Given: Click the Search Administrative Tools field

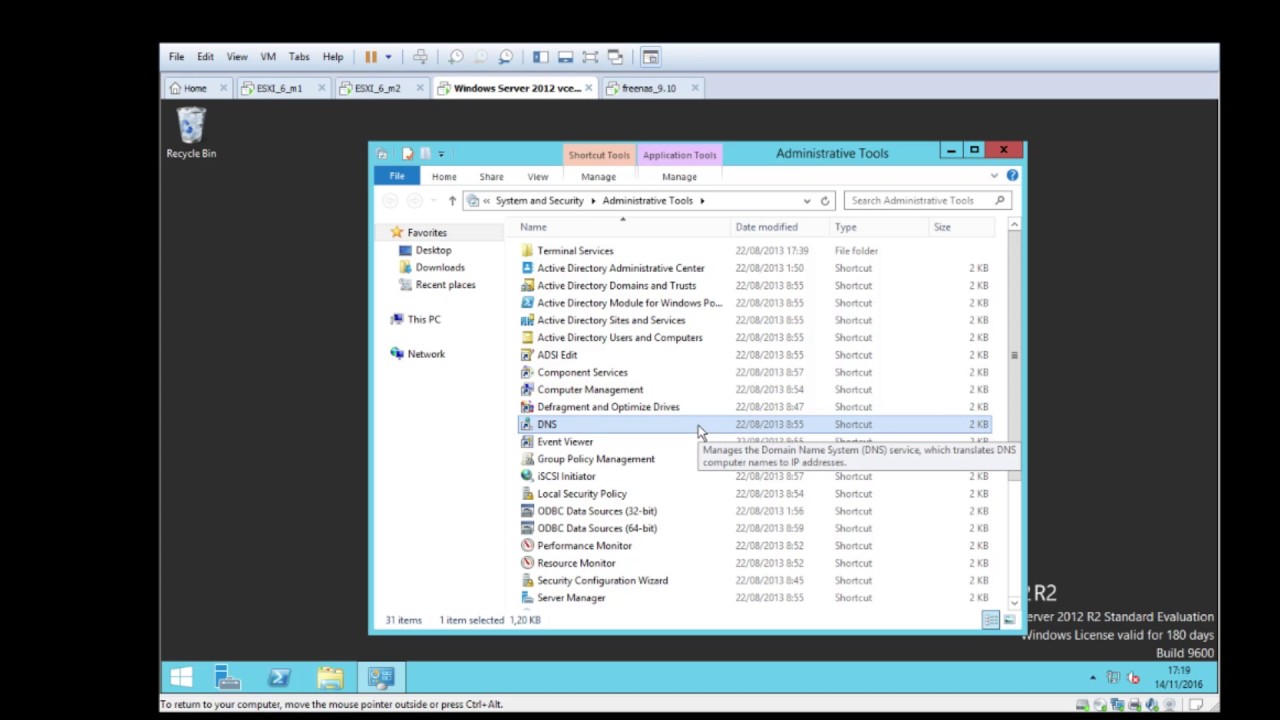Looking at the screenshot, I should click(927, 201).
